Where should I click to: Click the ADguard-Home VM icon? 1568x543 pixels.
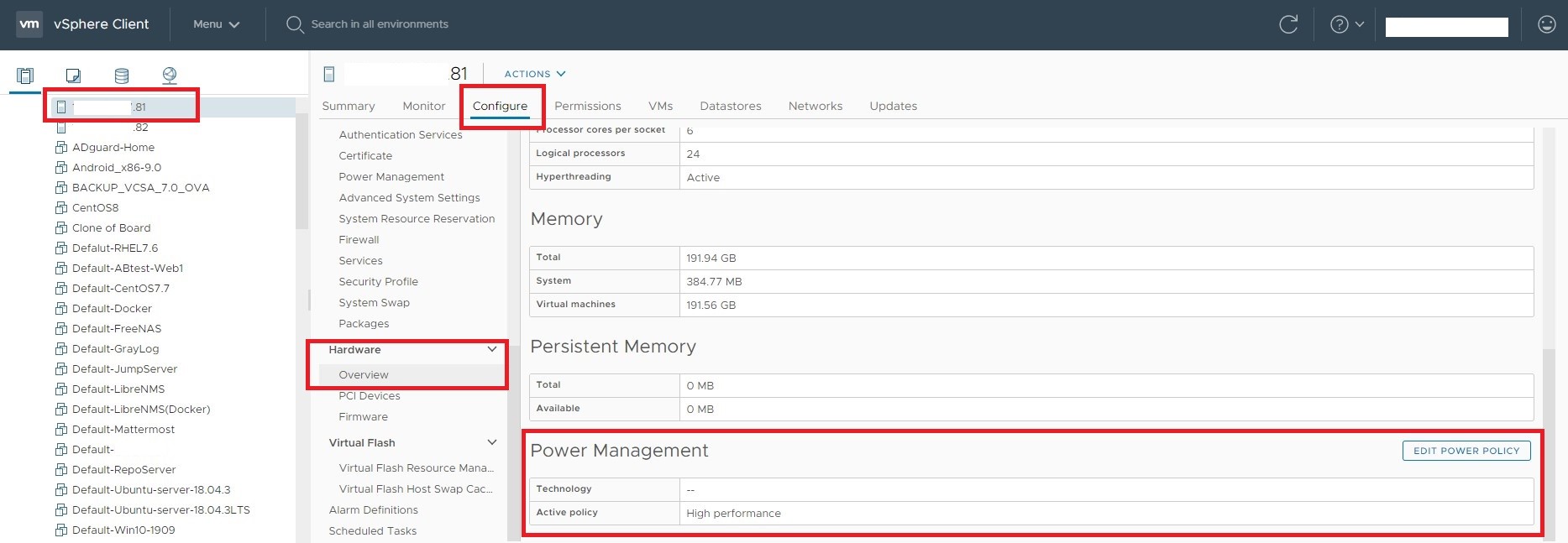(61, 147)
